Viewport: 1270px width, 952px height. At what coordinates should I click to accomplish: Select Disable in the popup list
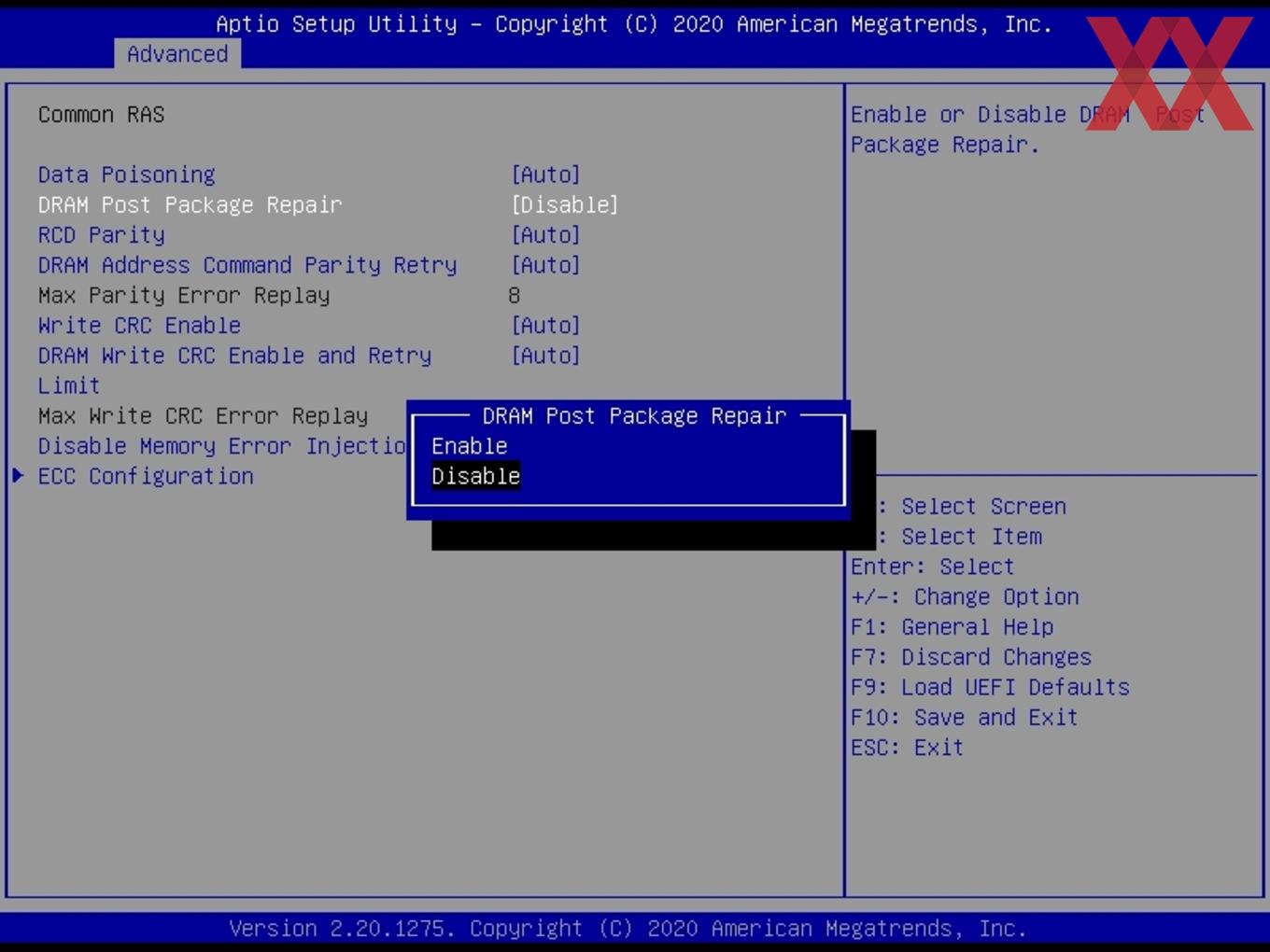point(475,476)
